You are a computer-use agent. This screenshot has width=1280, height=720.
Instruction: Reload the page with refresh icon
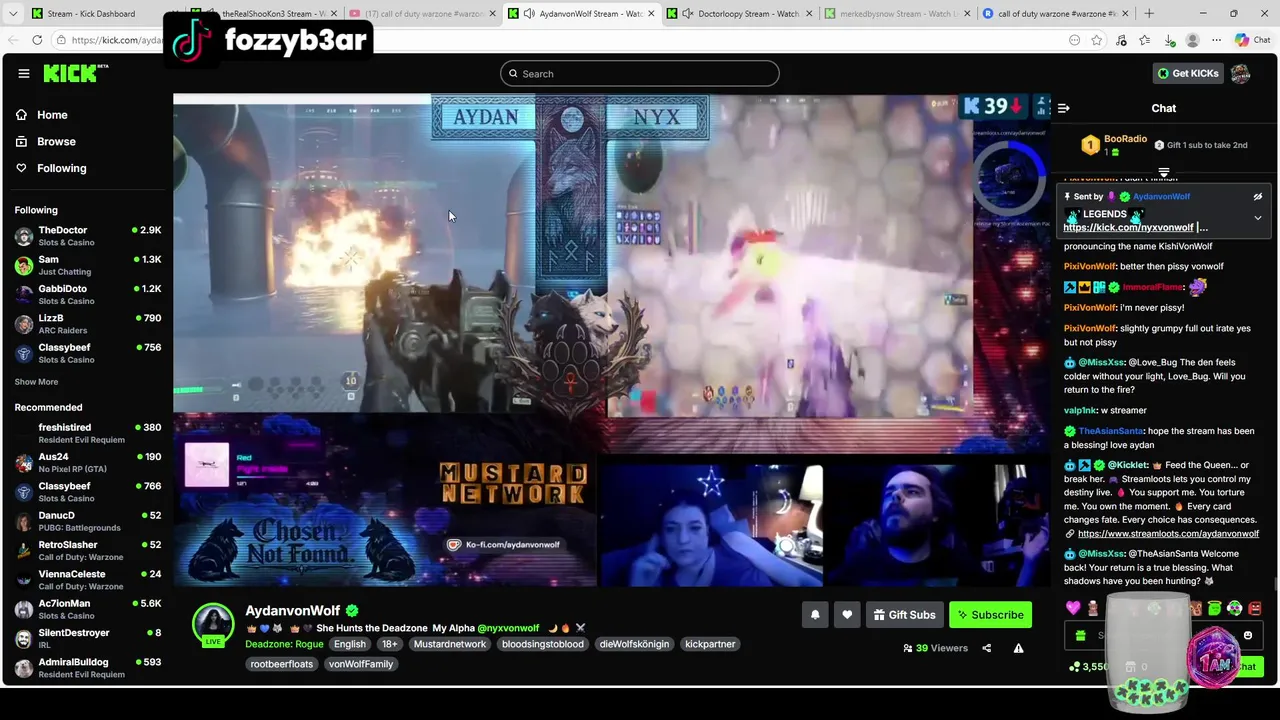click(x=37, y=40)
